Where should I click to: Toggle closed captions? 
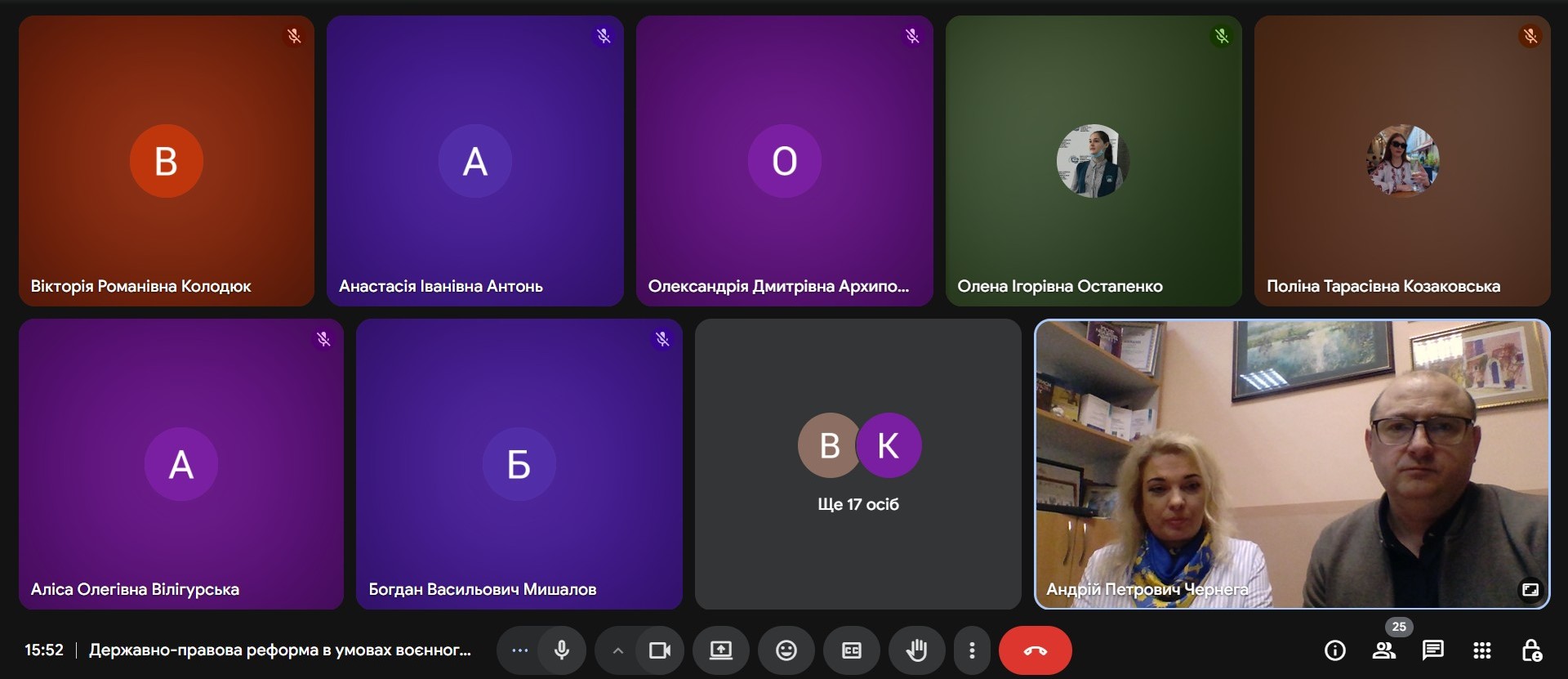point(851,650)
